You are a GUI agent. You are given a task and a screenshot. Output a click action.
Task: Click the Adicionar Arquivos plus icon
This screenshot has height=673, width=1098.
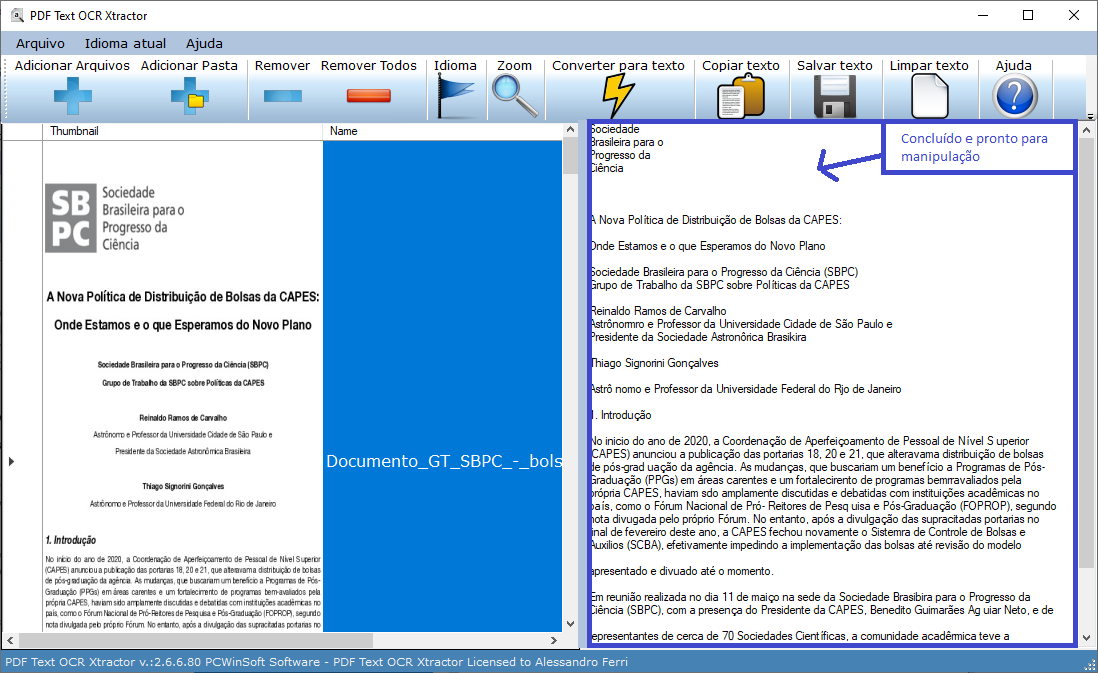(73, 96)
